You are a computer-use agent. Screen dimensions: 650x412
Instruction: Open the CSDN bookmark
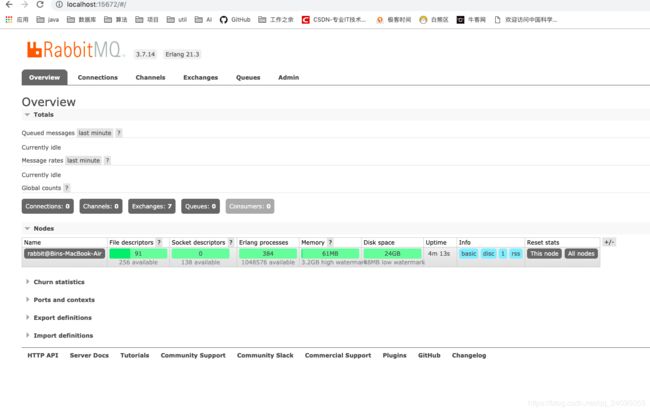[334, 19]
